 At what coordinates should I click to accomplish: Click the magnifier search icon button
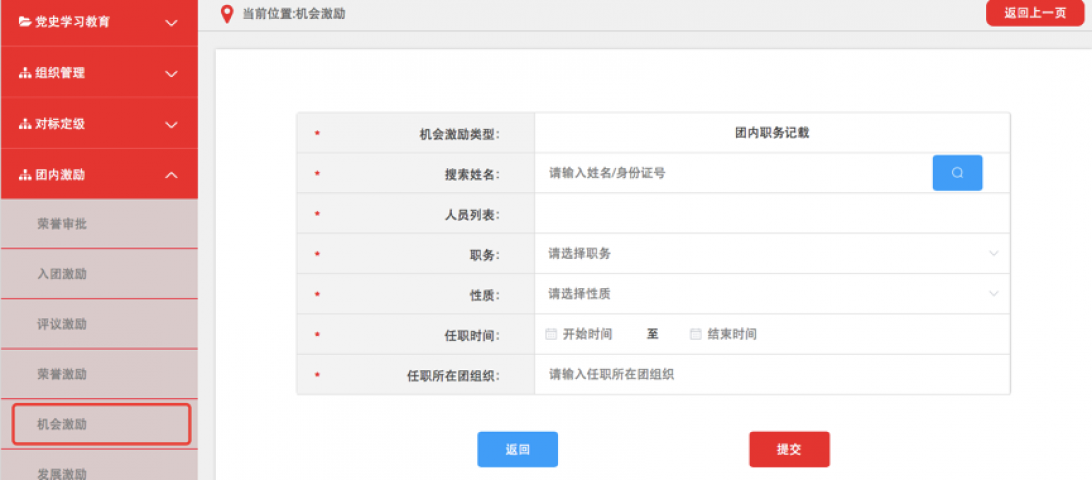957,173
